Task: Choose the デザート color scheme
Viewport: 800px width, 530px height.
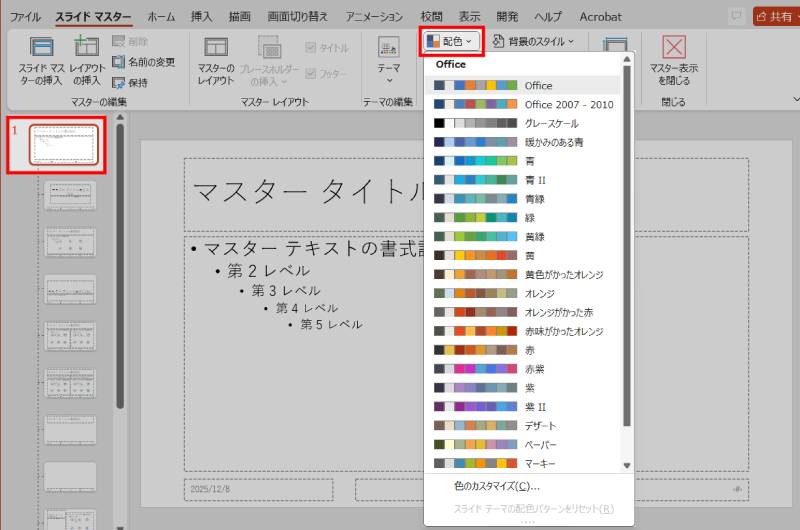Action: click(x=522, y=425)
